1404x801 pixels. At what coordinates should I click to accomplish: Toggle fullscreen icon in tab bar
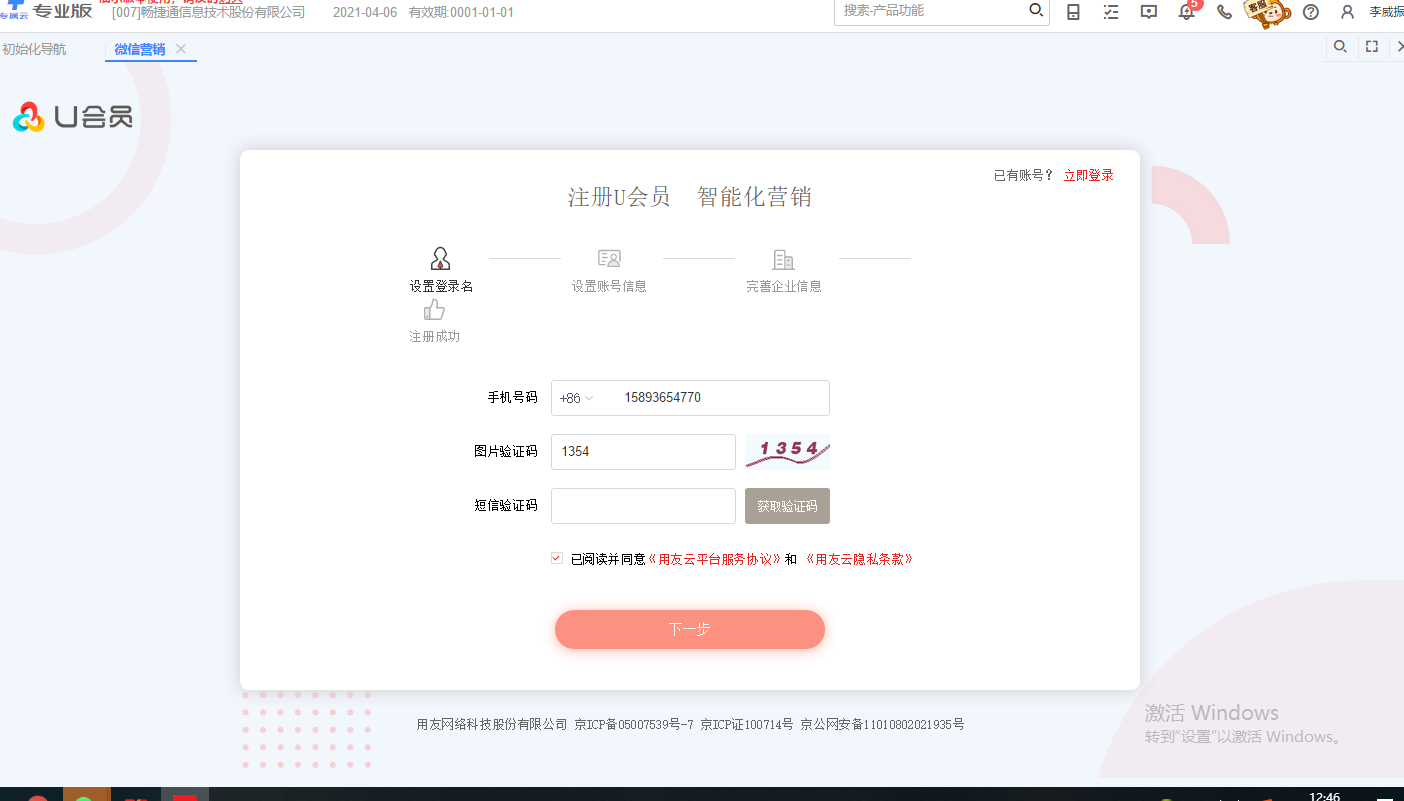point(1372,46)
